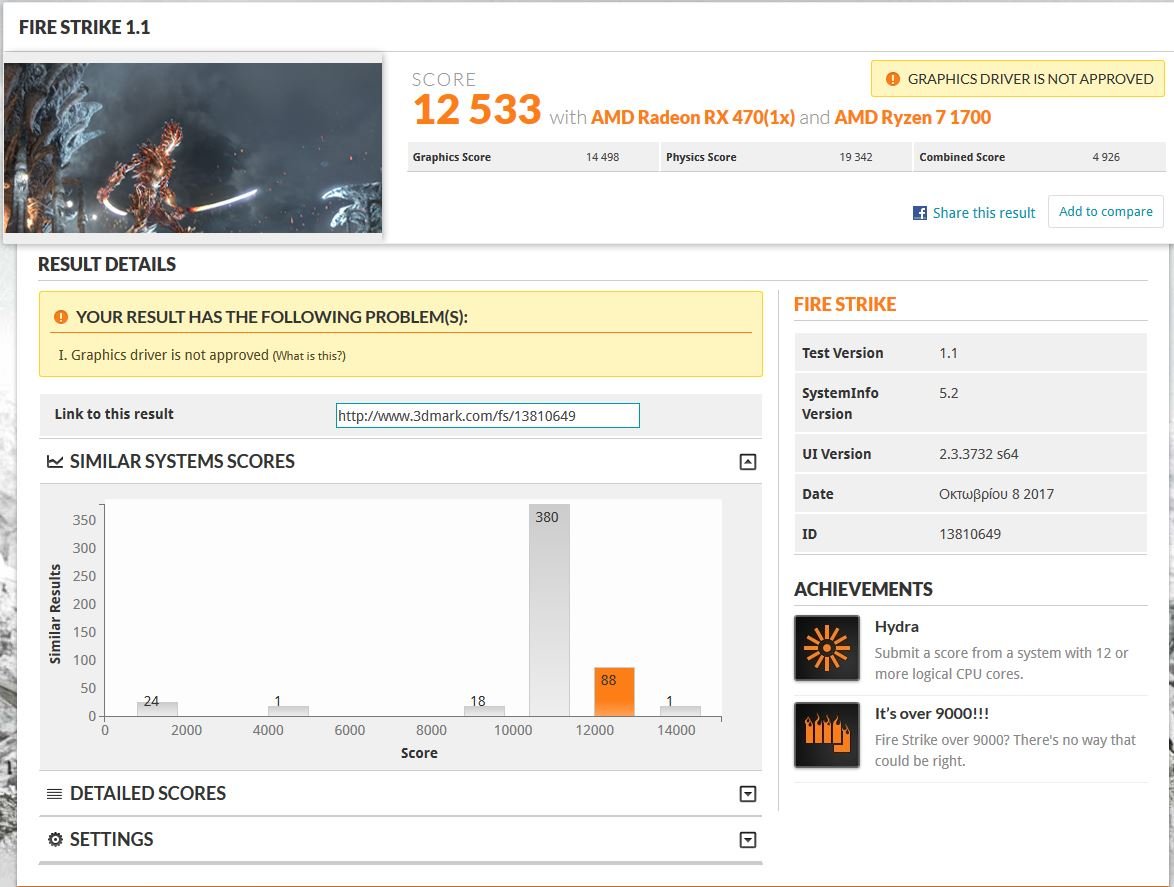Click the list icon beside DETAILED SCORES

click(55, 794)
